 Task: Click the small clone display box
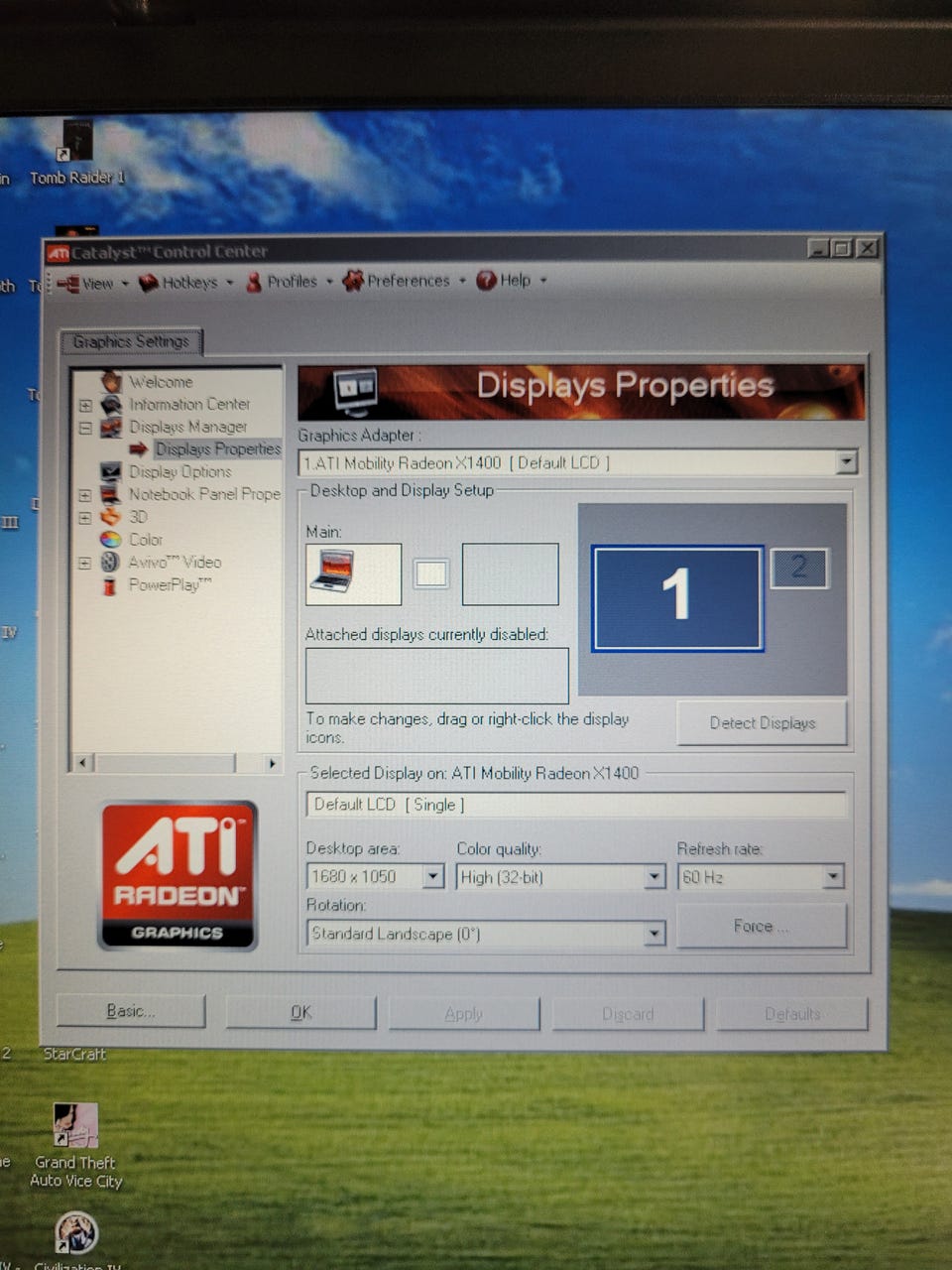click(x=431, y=573)
